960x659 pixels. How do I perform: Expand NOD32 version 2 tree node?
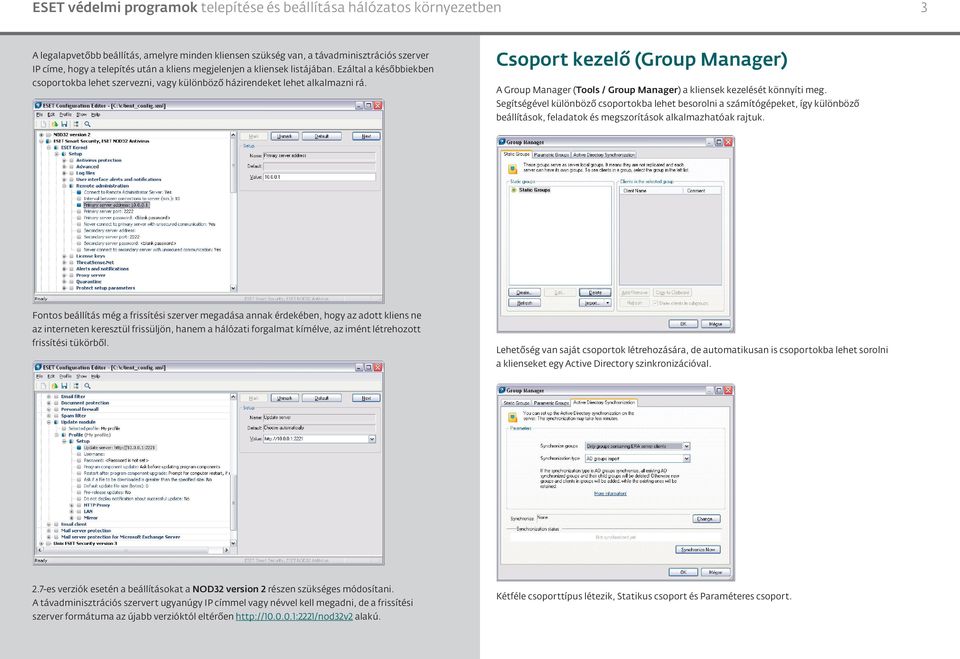pyautogui.click(x=41, y=135)
